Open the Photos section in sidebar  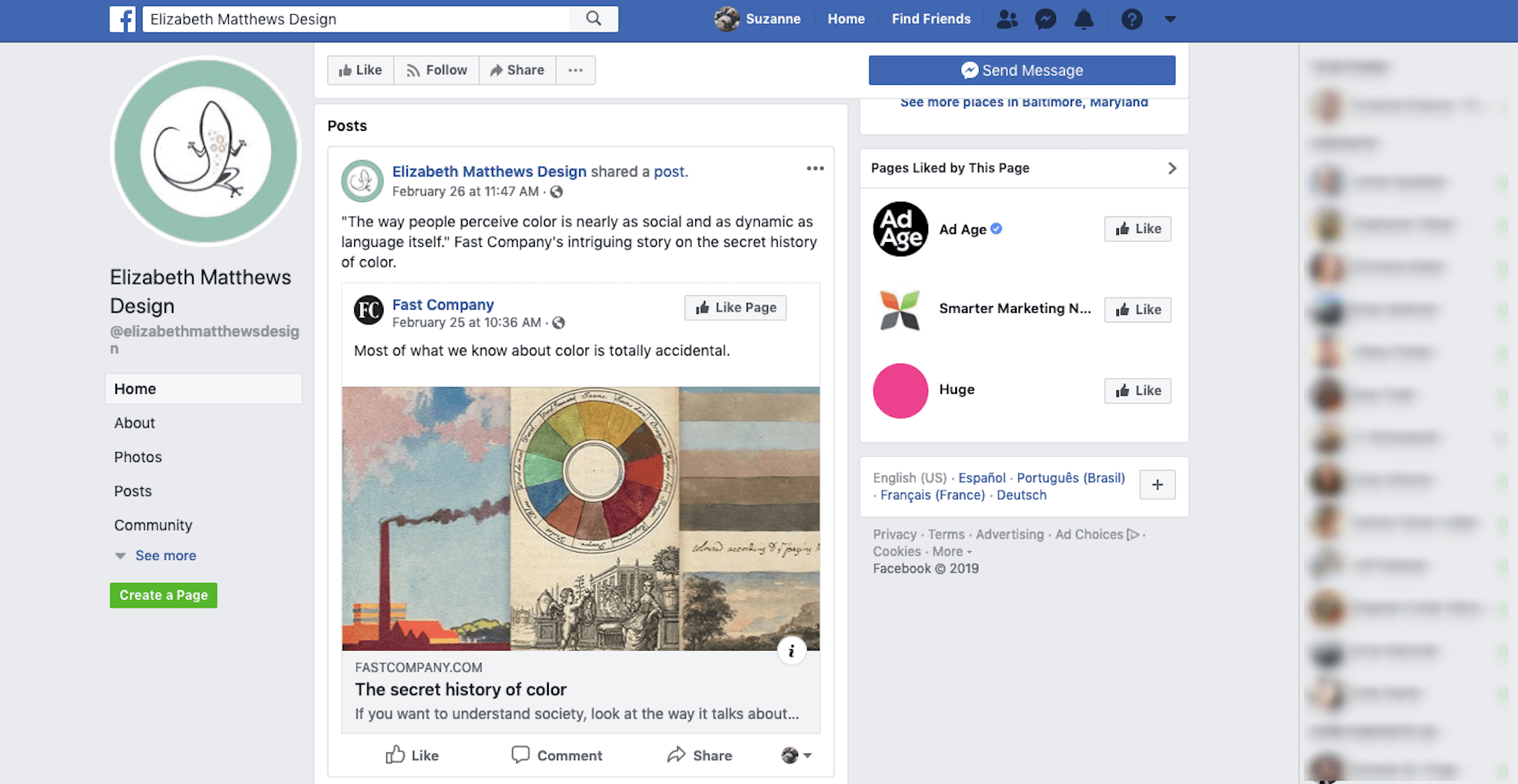point(138,457)
